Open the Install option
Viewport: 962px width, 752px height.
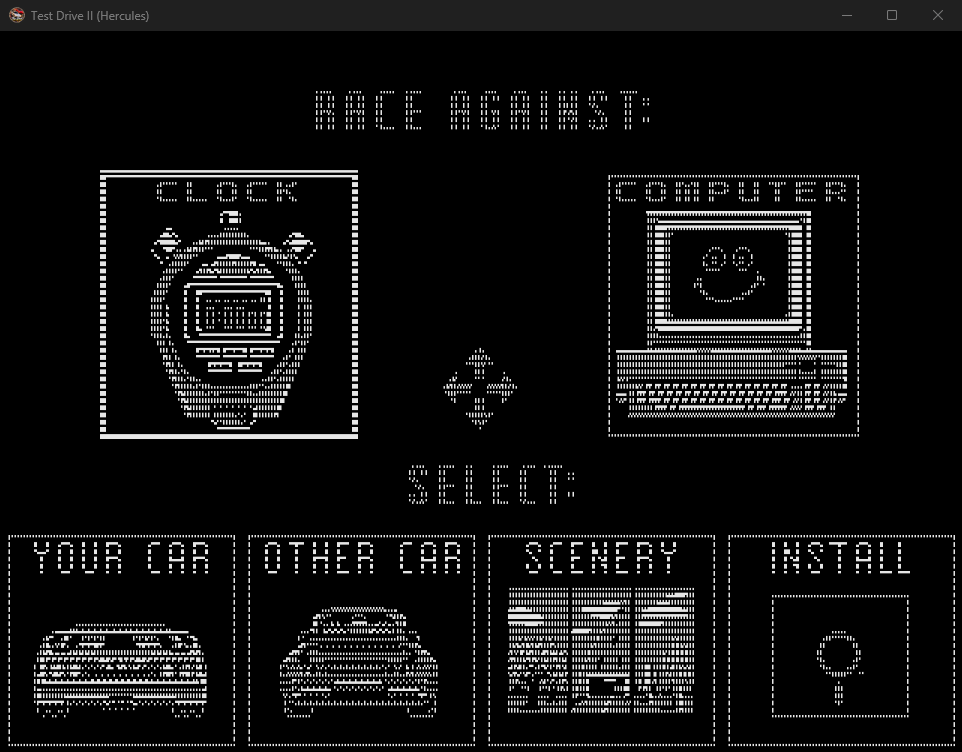pos(841,640)
